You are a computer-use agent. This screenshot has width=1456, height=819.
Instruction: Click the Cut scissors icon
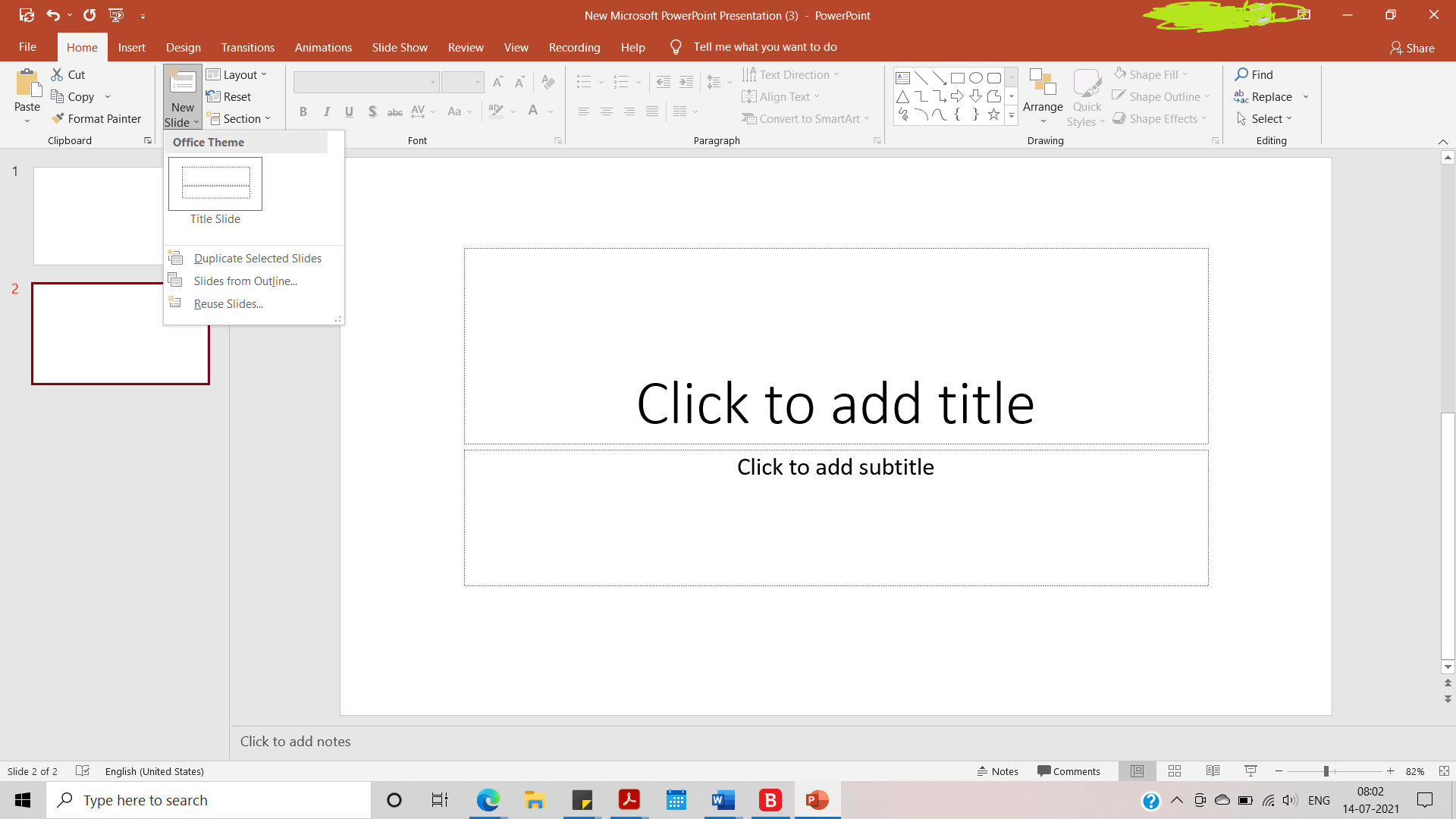pyautogui.click(x=57, y=74)
